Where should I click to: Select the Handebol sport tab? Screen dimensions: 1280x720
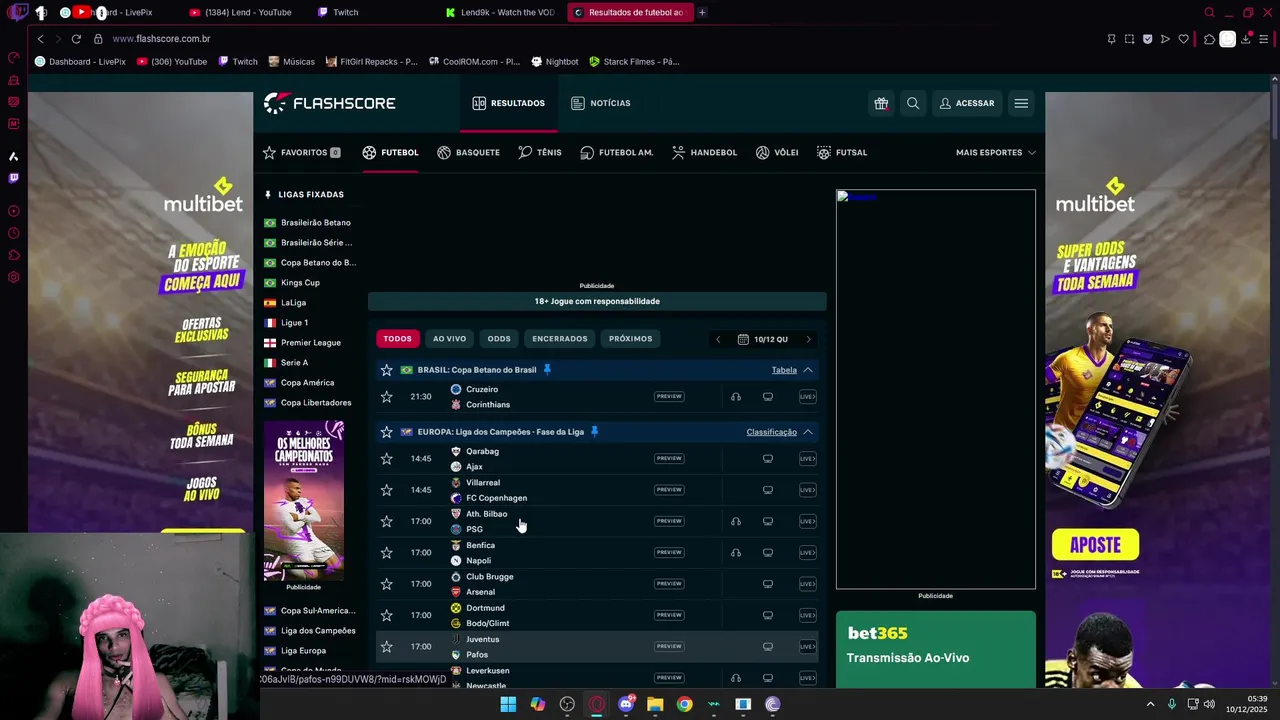pyautogui.click(x=704, y=152)
